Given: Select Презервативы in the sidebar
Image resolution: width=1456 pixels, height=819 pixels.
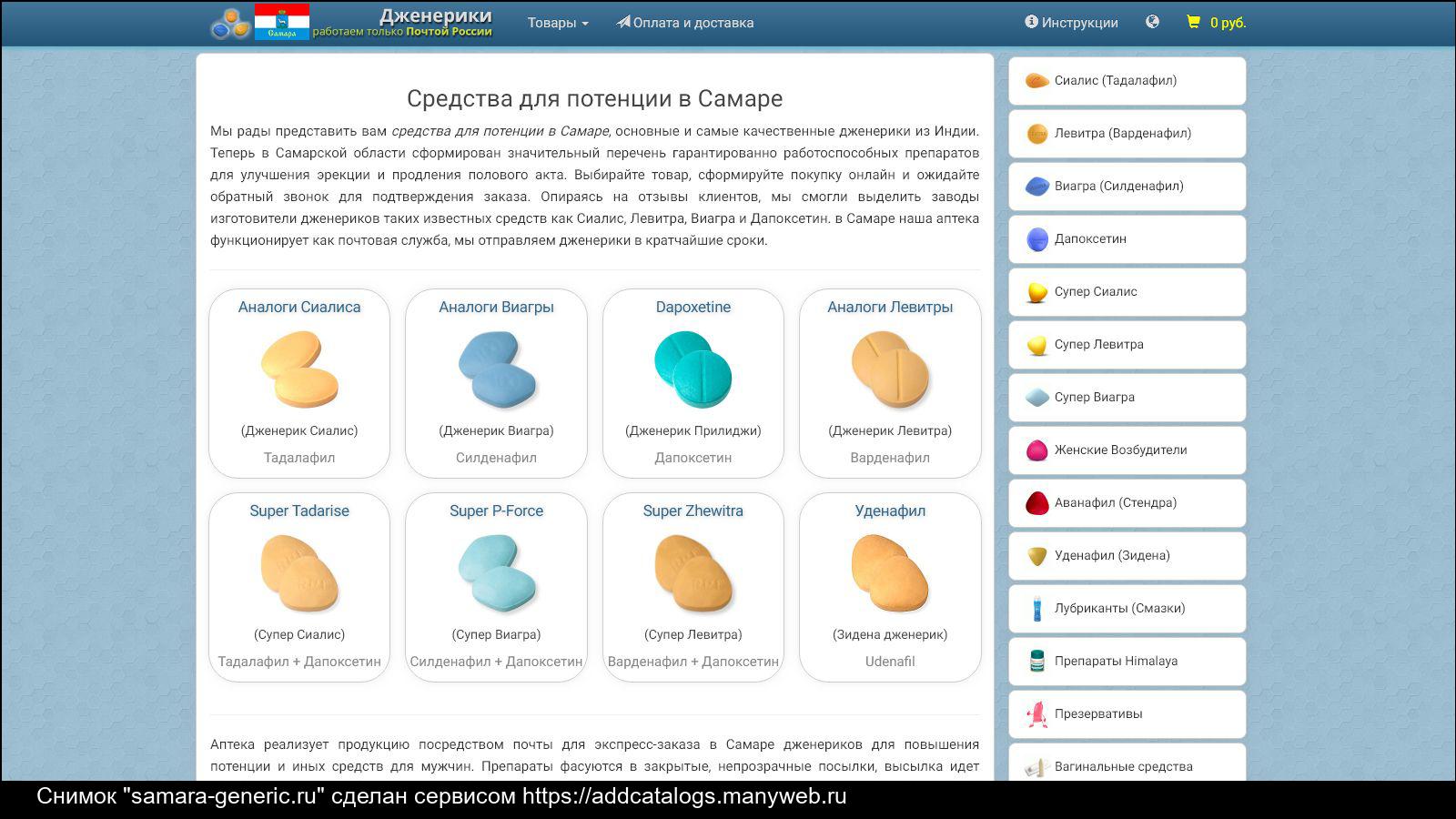Looking at the screenshot, I should point(1127,714).
